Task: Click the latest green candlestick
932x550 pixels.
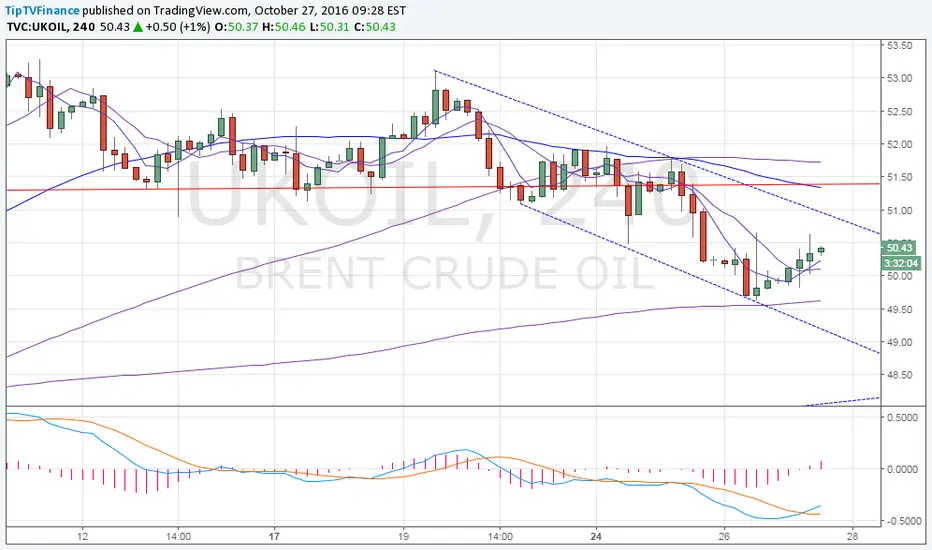Action: coord(821,250)
